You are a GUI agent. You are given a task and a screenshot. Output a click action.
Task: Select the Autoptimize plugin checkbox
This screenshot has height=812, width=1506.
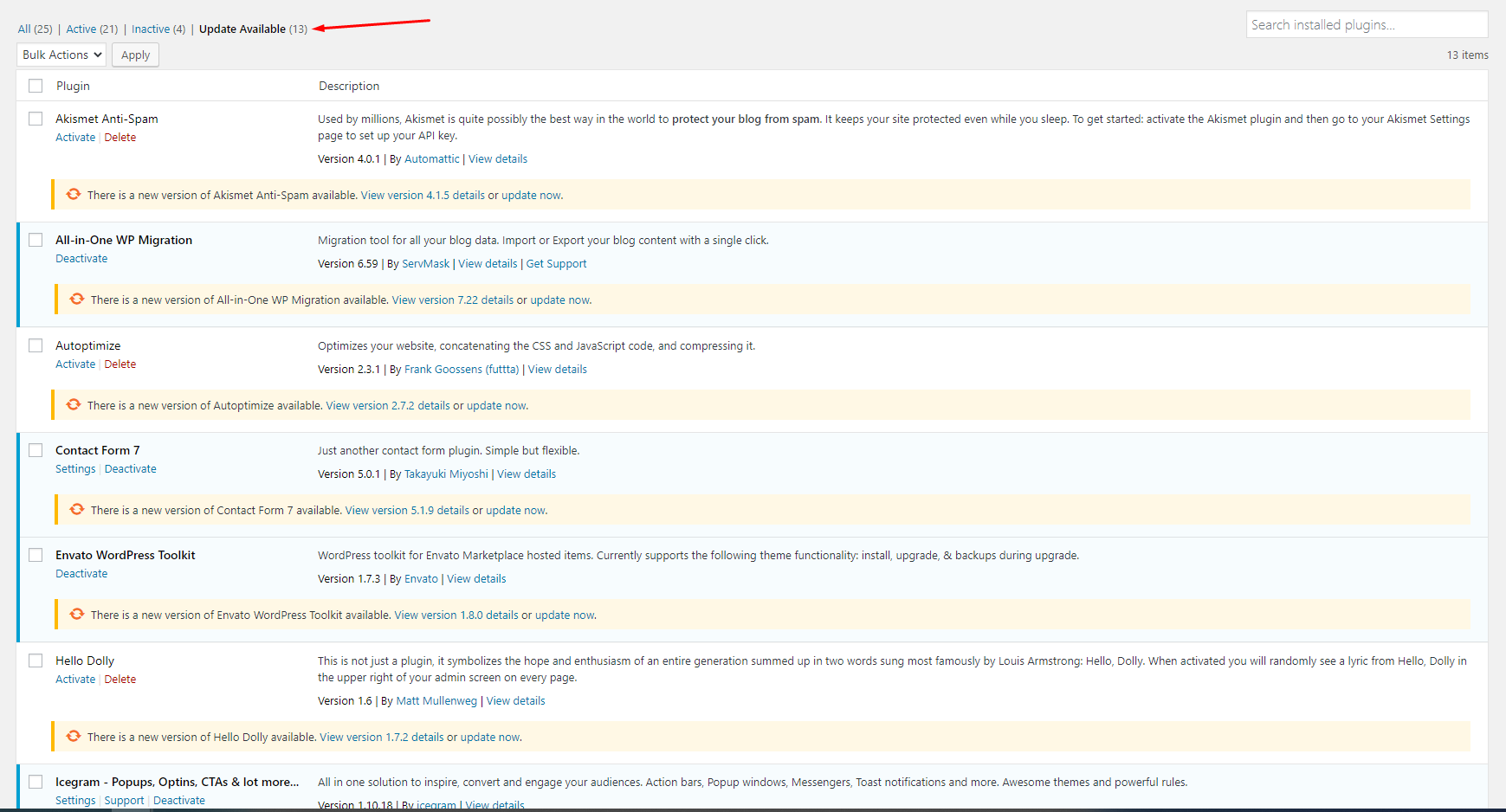point(36,345)
